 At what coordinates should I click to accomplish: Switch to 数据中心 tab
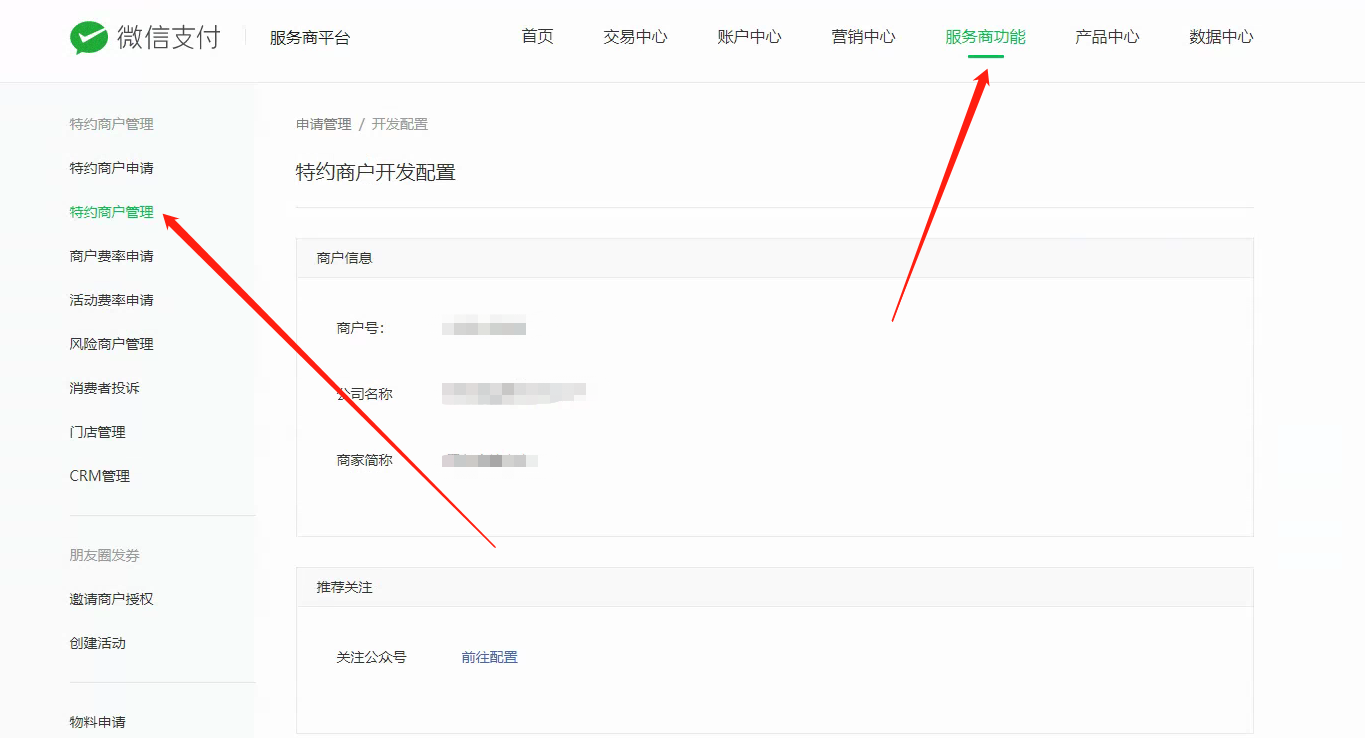[1221, 37]
